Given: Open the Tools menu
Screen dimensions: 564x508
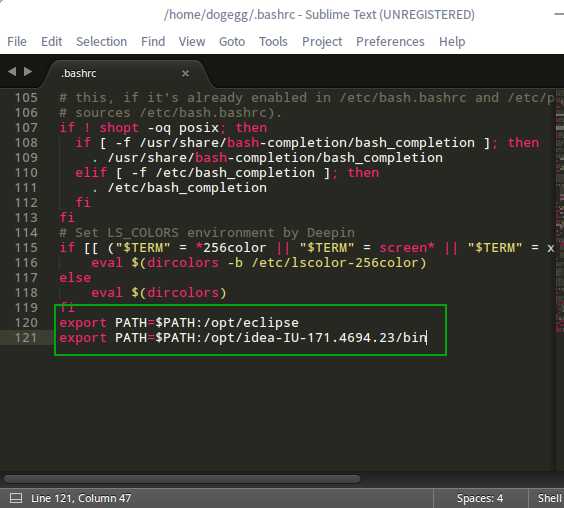Looking at the screenshot, I should pyautogui.click(x=273, y=42).
